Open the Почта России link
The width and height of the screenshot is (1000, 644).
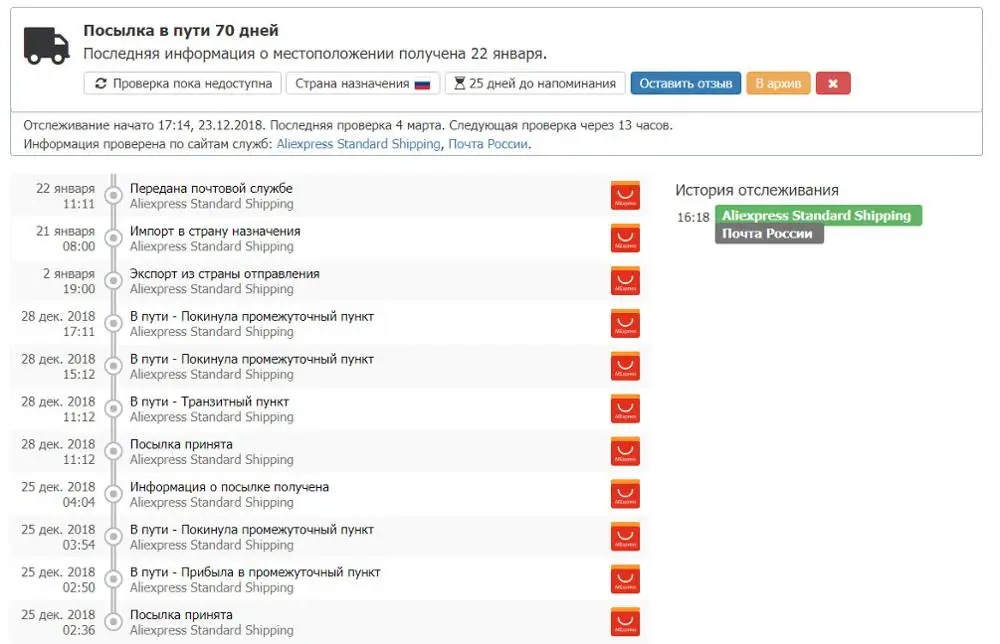[488, 144]
